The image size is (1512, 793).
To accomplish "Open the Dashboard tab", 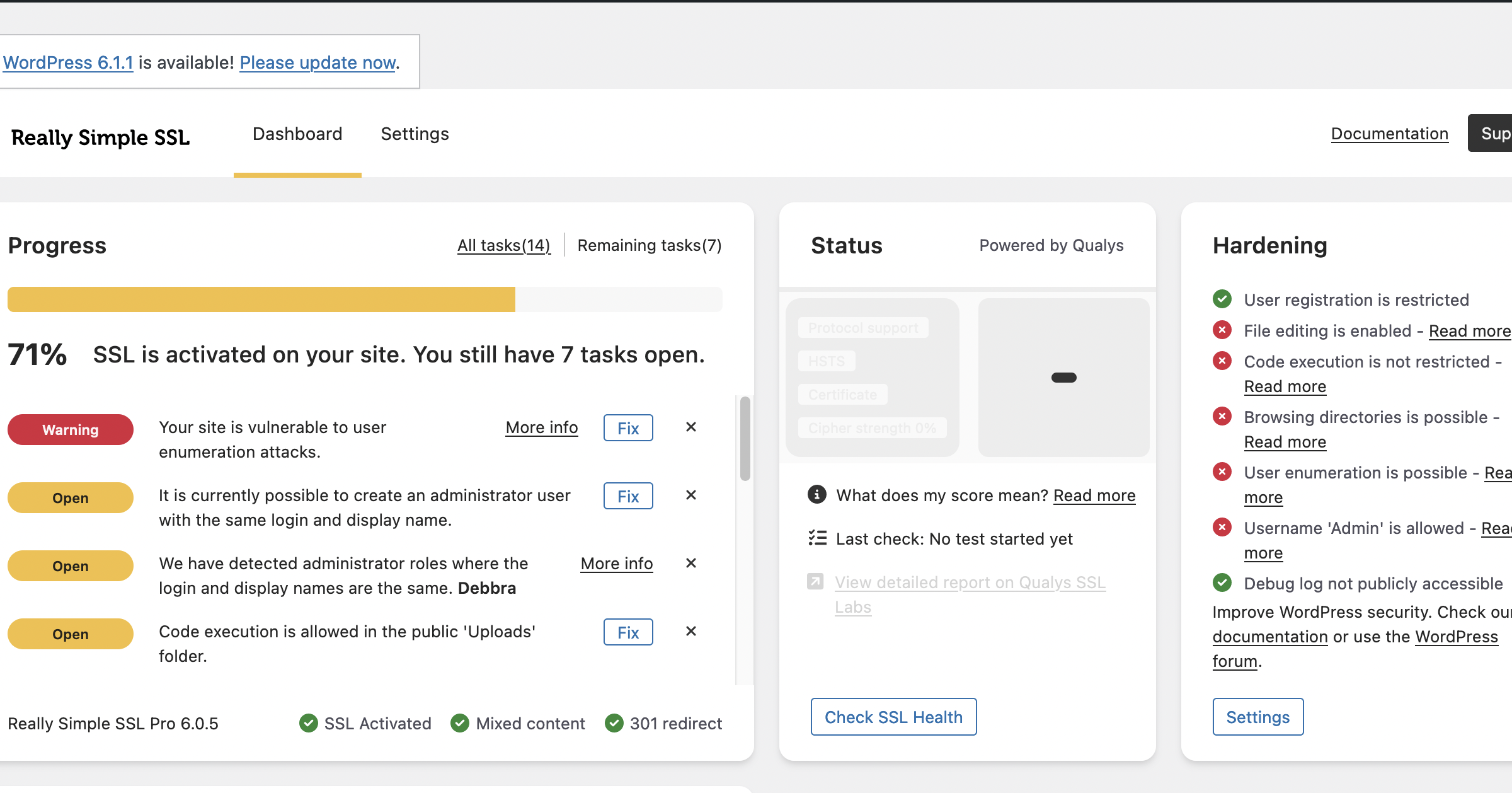I will click(x=297, y=134).
